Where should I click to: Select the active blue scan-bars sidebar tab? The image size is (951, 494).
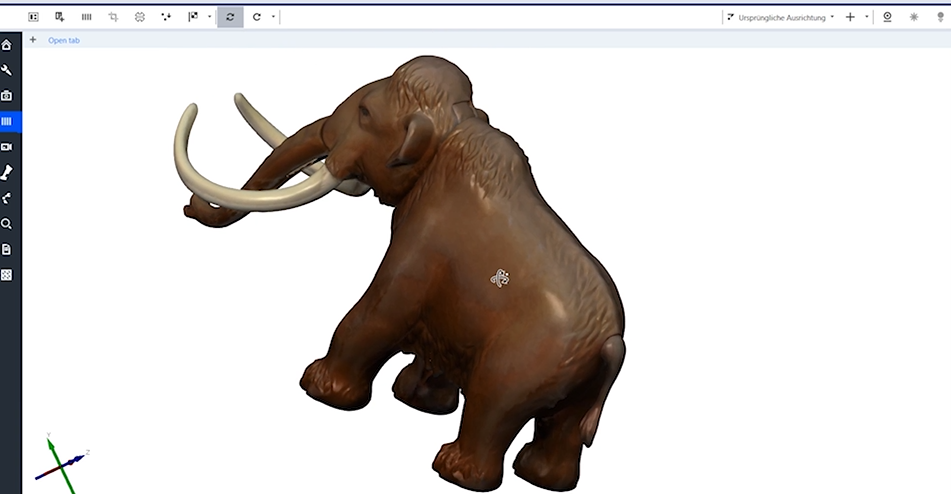tap(7, 121)
